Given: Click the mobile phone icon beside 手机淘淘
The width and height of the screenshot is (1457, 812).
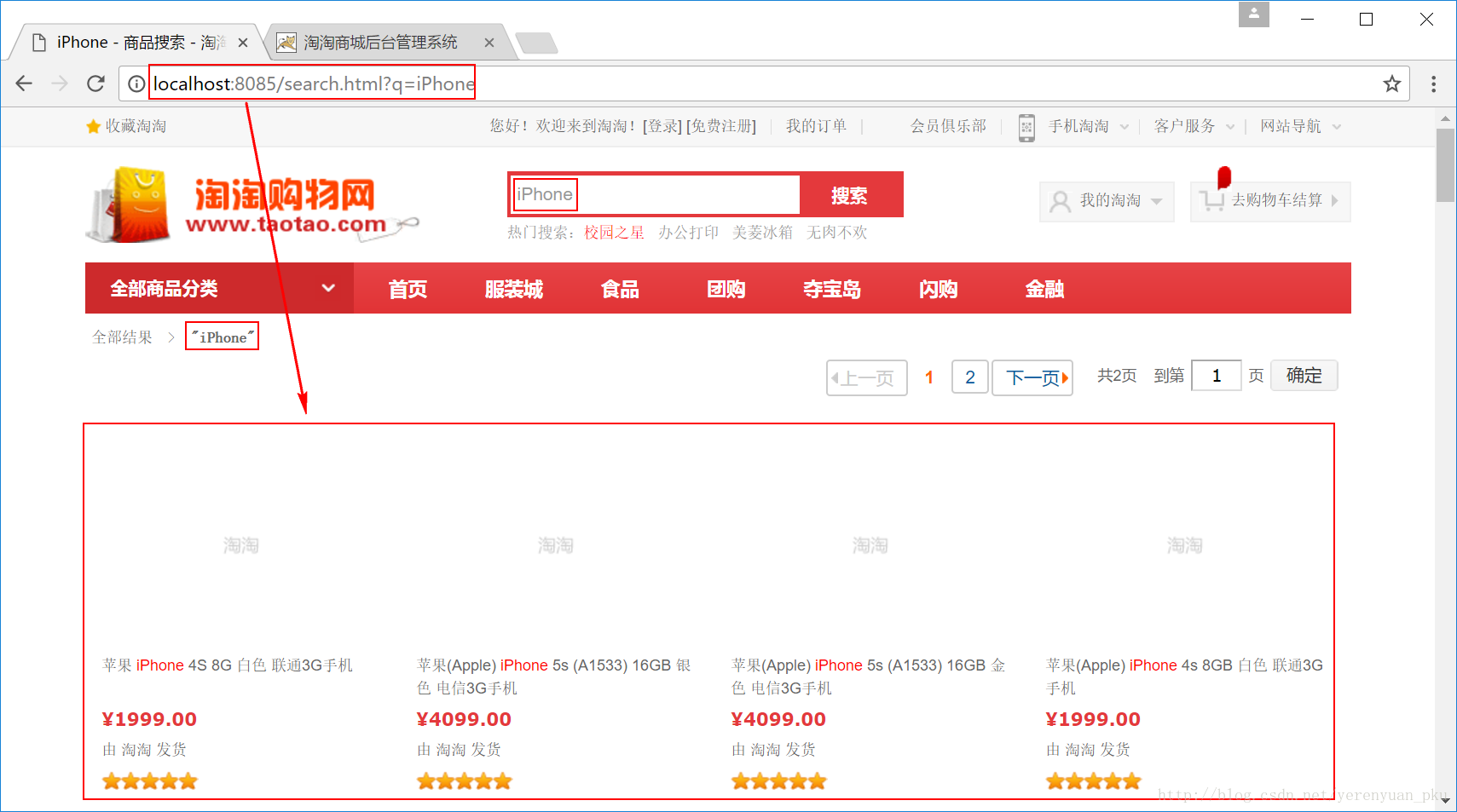Looking at the screenshot, I should point(1026,127).
